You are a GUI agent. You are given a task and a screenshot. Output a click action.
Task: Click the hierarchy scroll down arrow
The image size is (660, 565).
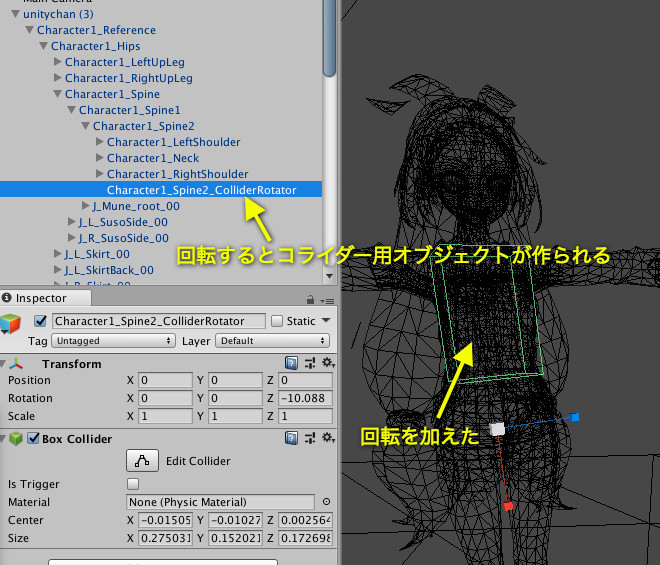[x=330, y=277]
